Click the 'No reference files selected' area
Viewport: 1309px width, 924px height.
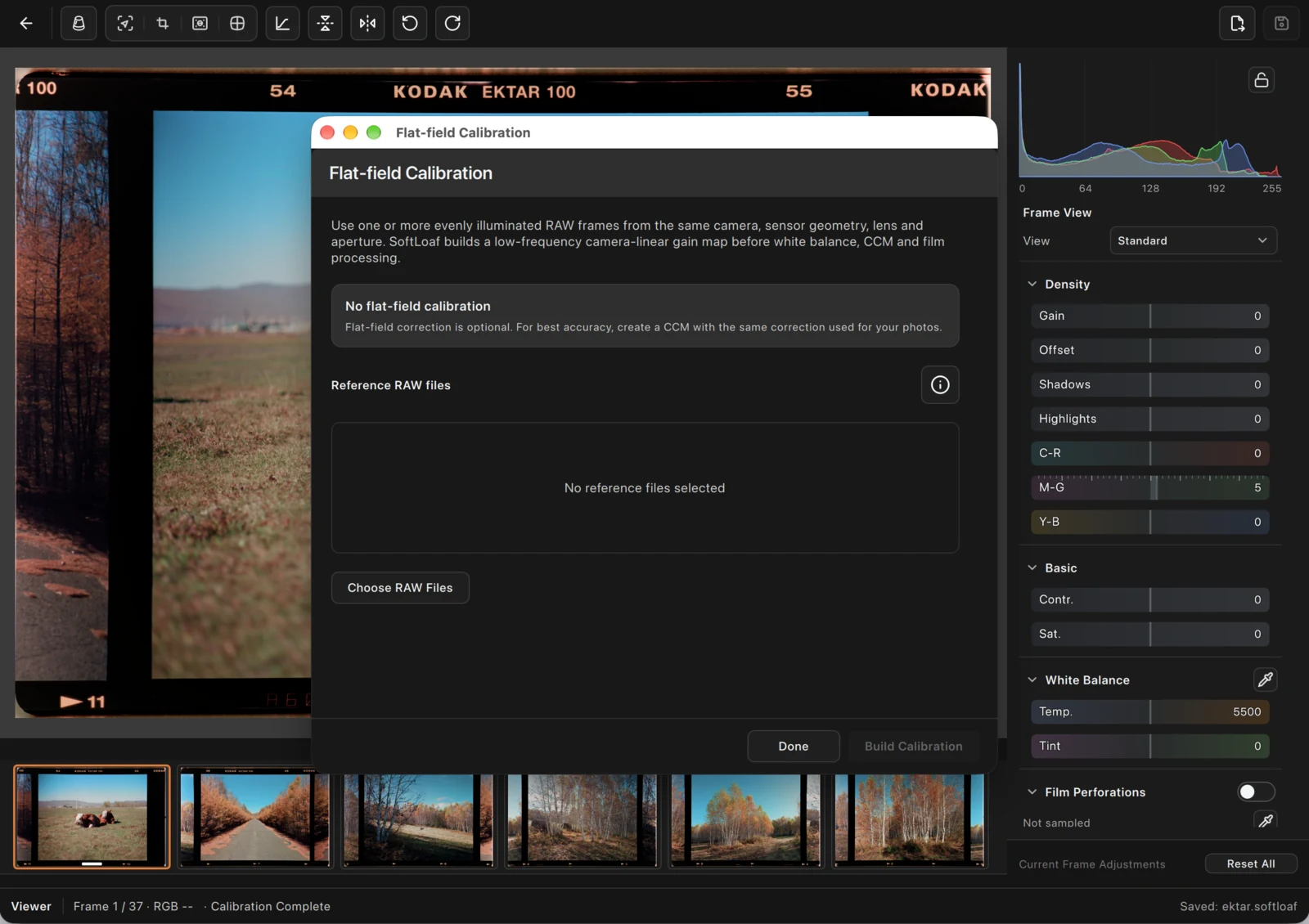[x=645, y=487]
